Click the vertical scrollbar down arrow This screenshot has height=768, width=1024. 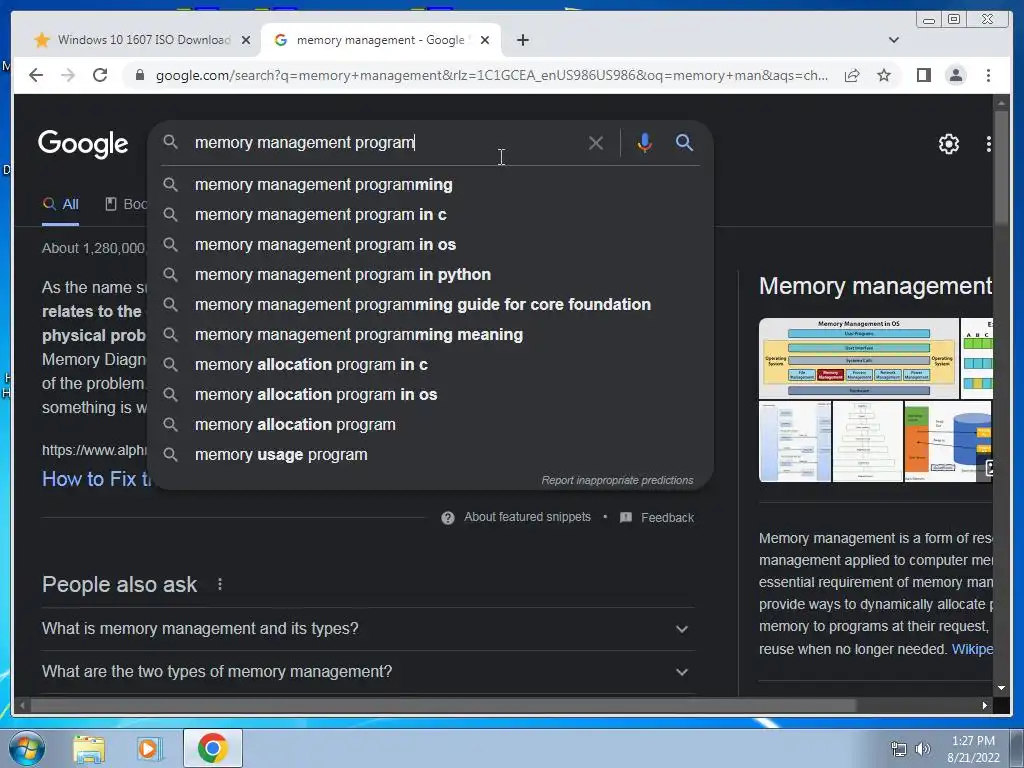[1001, 688]
